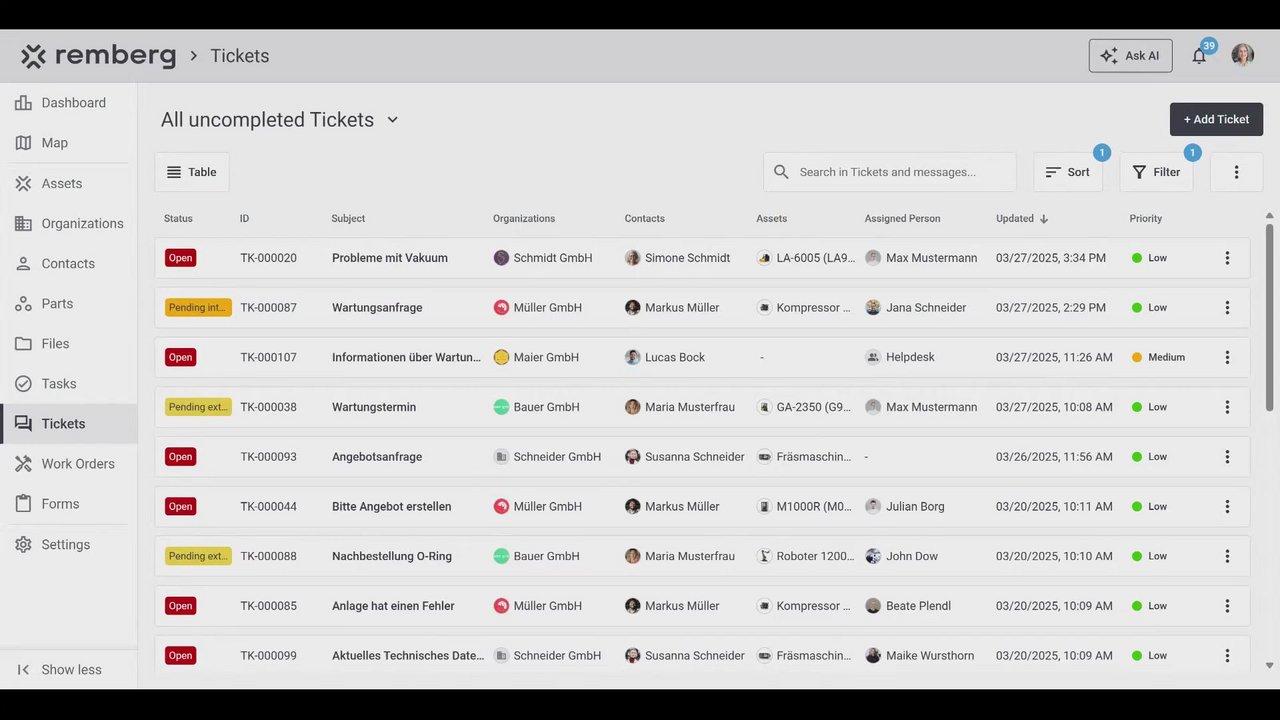Open ticket Wartungsanfrage
The height and width of the screenshot is (720, 1280).
coord(377,308)
